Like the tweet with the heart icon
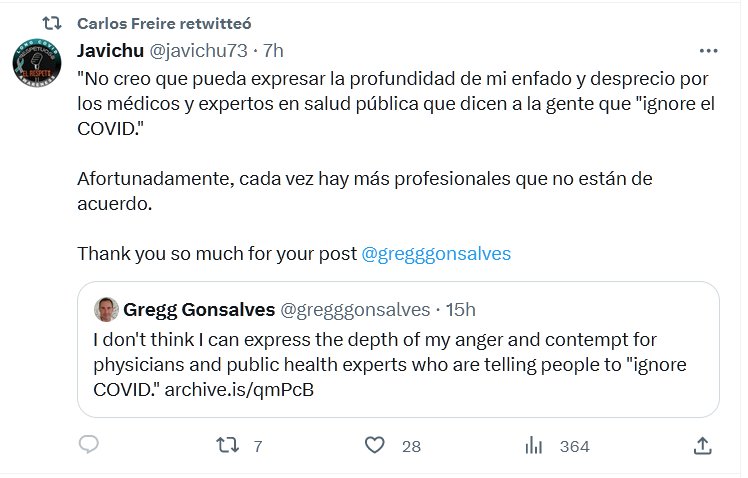This screenshot has height=478, width=748. tap(376, 446)
